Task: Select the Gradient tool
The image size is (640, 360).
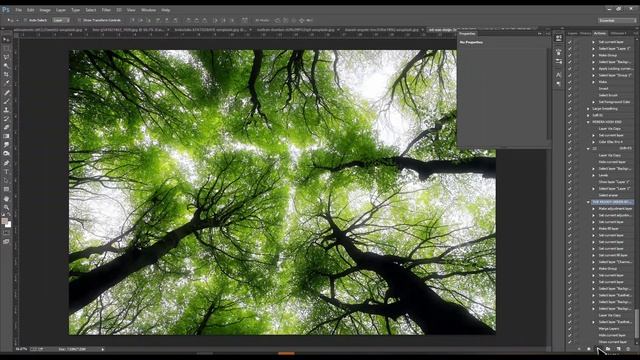Action: [6, 136]
